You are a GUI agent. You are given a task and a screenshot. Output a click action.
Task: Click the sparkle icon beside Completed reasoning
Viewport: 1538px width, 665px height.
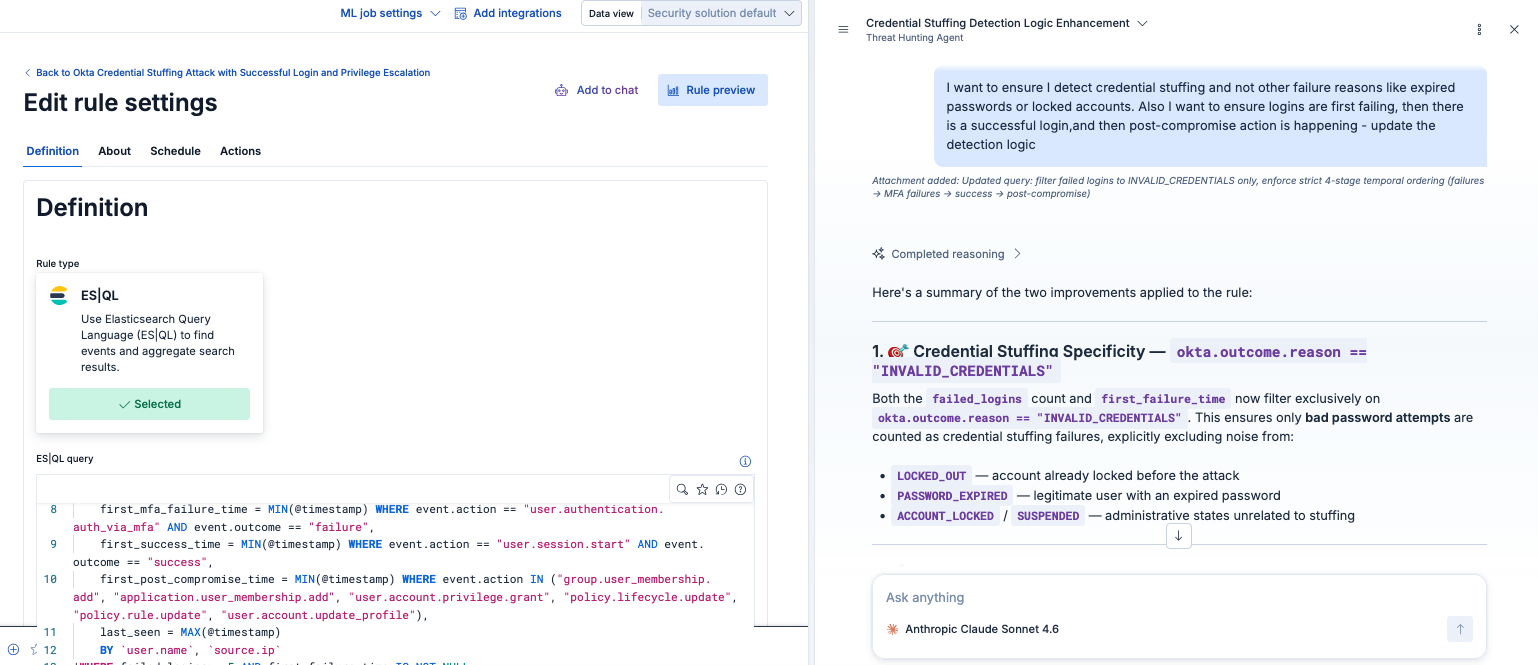[879, 254]
